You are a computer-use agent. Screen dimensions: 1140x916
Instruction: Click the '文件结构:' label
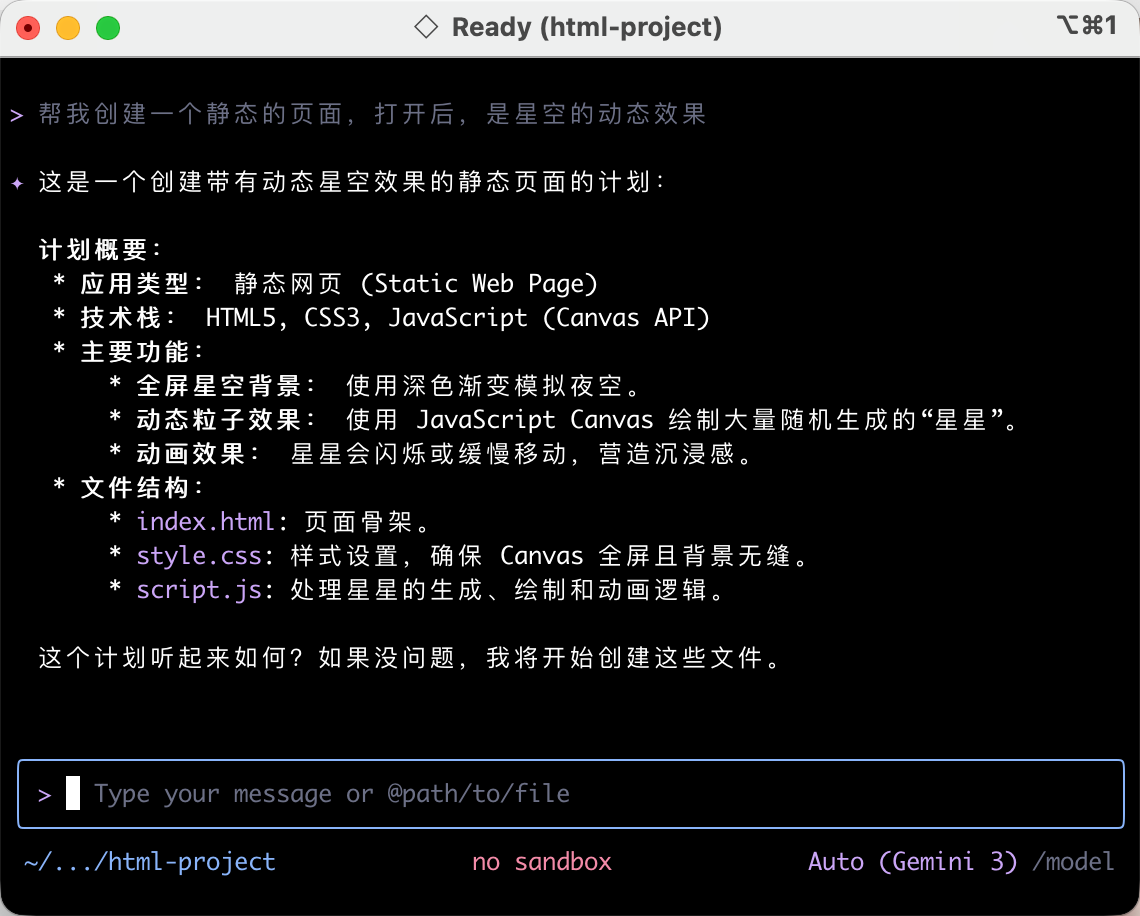140,488
